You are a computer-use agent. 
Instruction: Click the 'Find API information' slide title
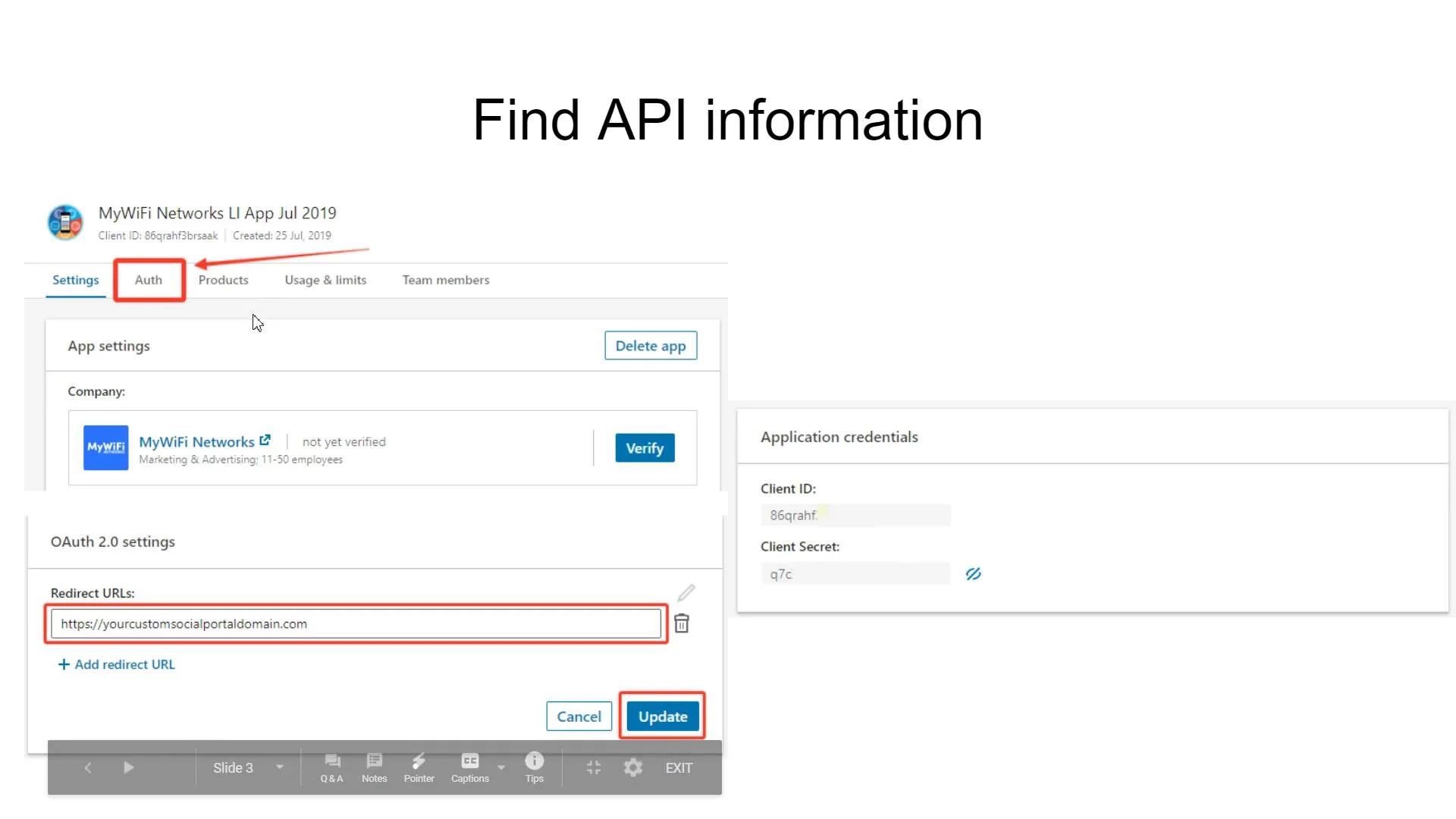point(727,120)
